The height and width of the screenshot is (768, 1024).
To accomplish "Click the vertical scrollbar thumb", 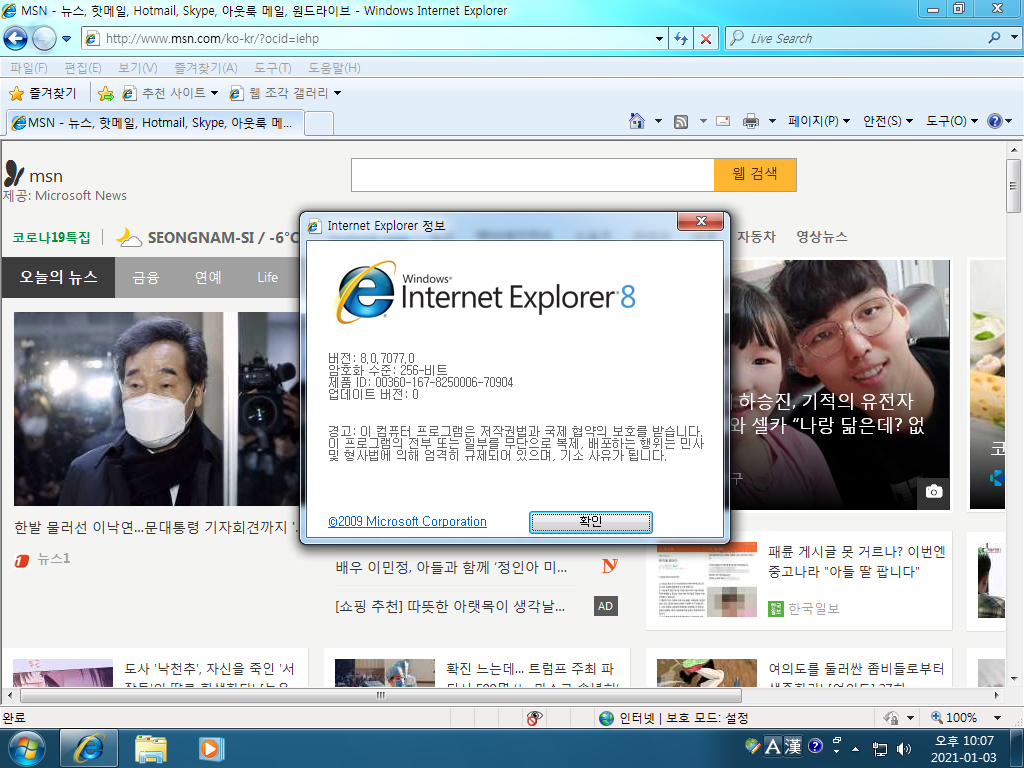I will 1014,186.
